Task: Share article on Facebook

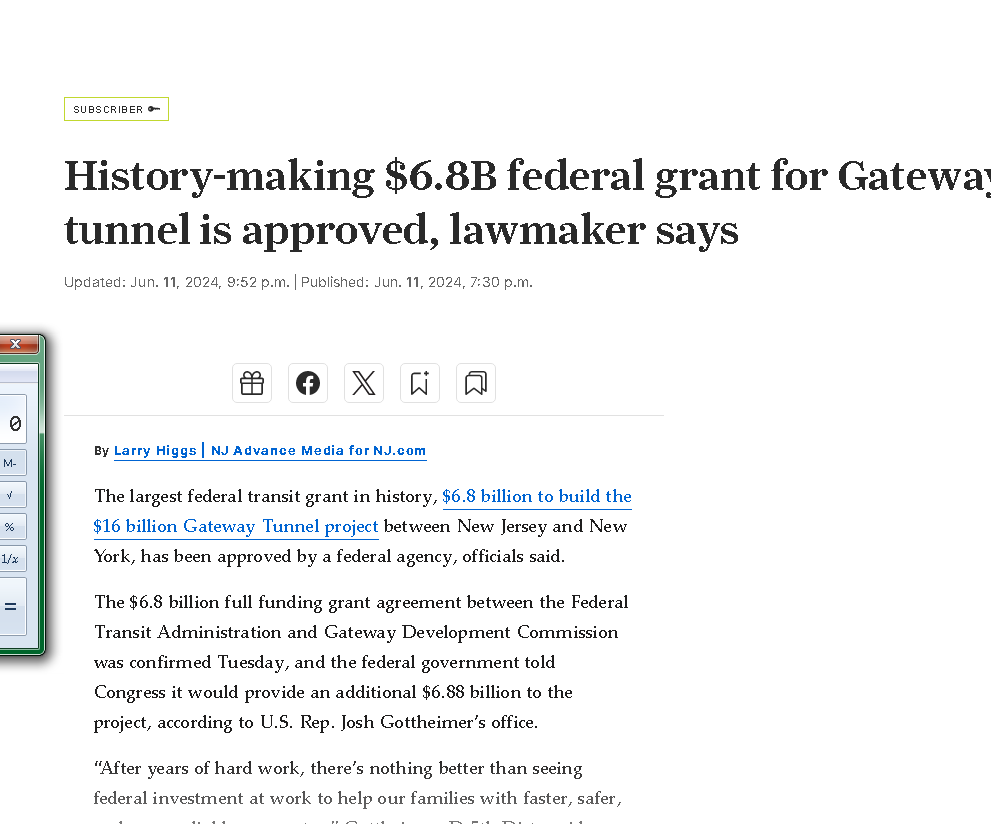Action: coord(308,383)
